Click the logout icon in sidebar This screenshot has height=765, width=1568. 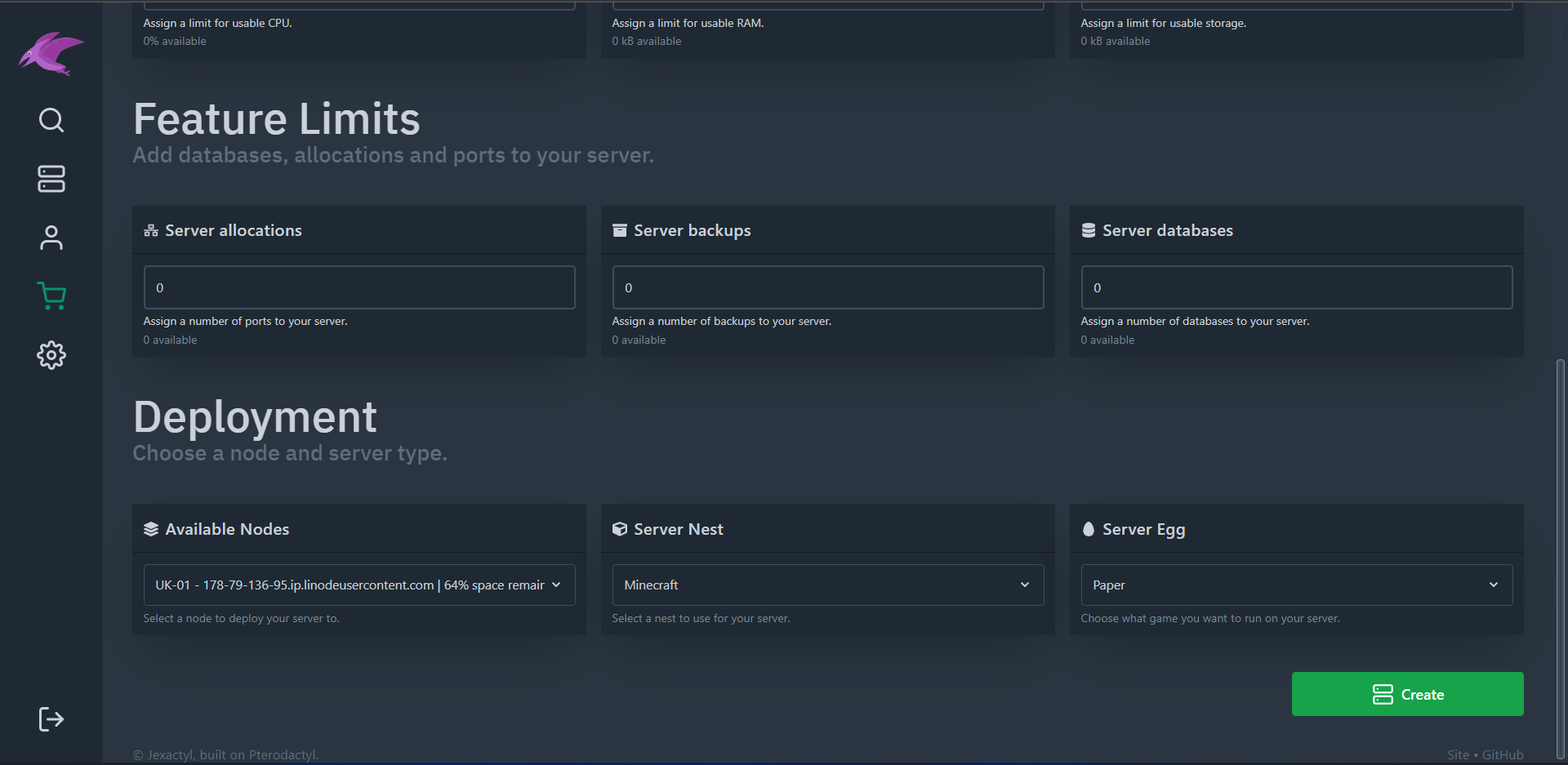[51, 719]
